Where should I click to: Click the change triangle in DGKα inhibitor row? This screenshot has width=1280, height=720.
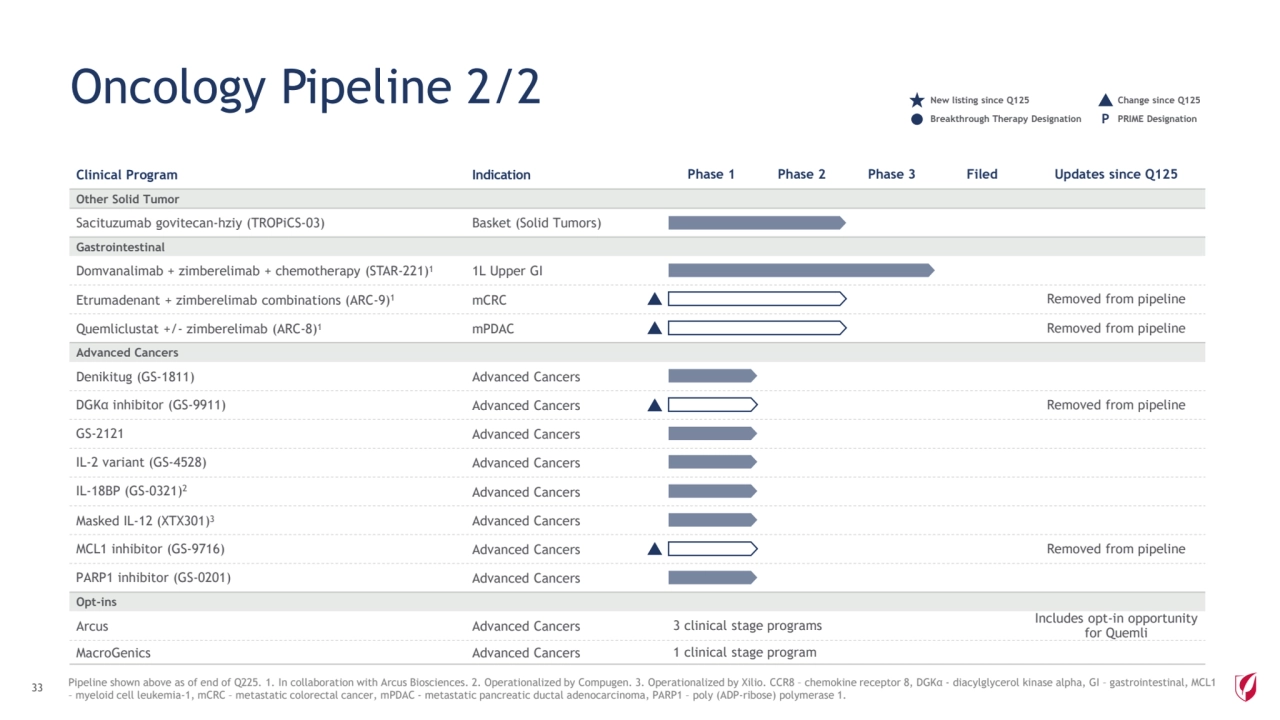click(654, 404)
